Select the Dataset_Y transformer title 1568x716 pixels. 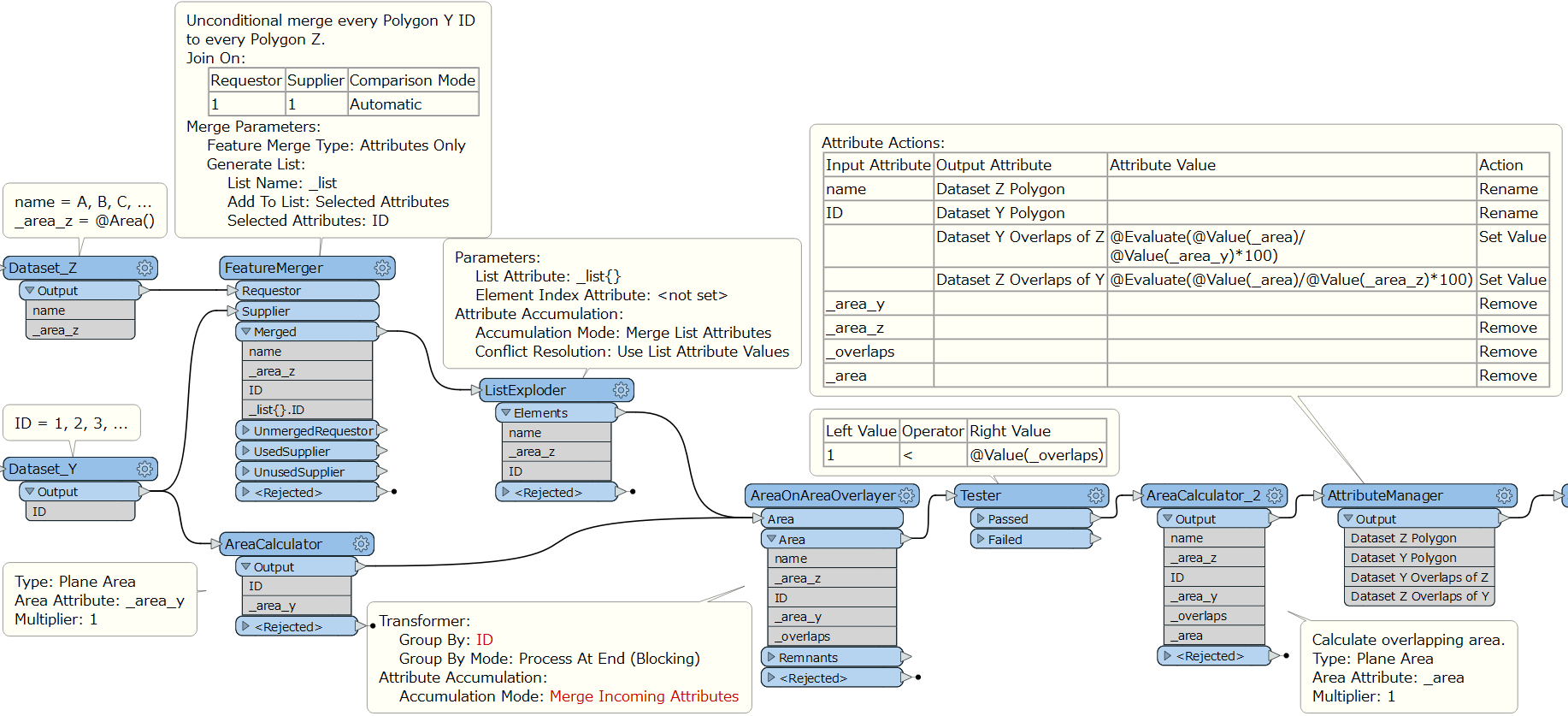[x=43, y=469]
